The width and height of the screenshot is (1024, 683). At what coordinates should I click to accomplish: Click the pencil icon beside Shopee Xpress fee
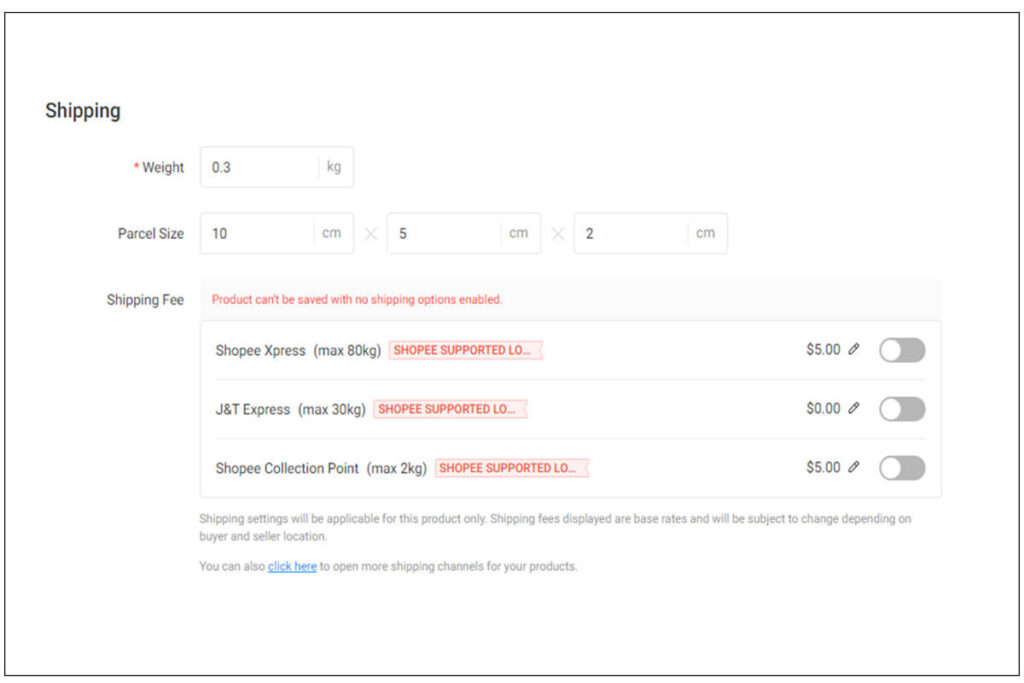pyautogui.click(x=853, y=350)
